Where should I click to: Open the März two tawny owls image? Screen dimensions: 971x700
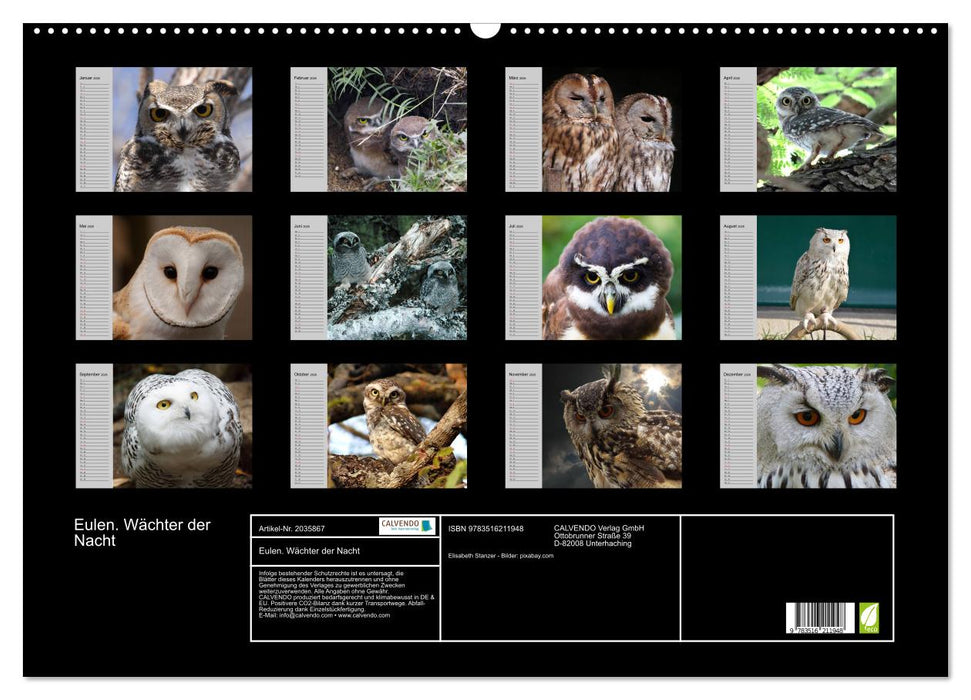[x=611, y=129]
